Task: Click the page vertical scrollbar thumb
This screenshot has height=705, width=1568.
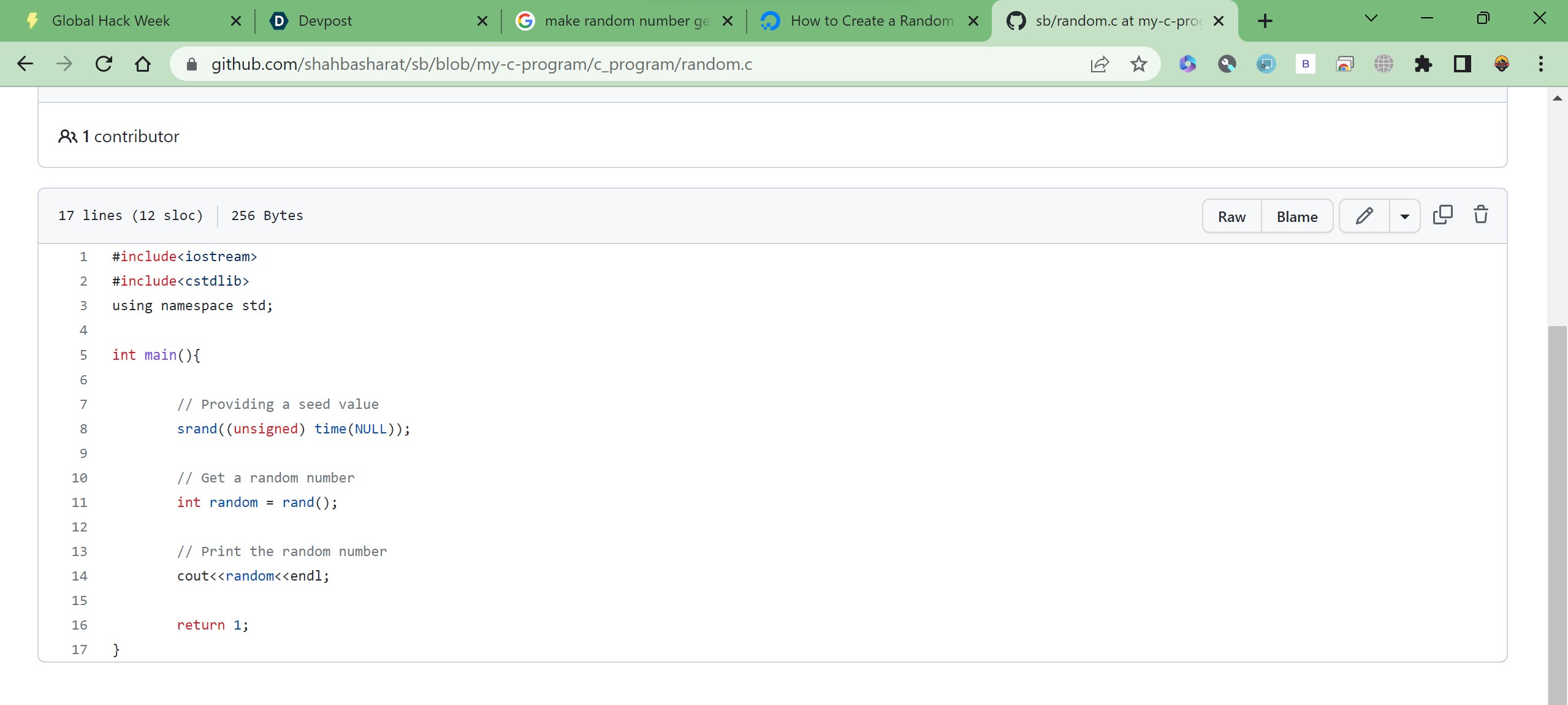Action: click(x=1556, y=515)
